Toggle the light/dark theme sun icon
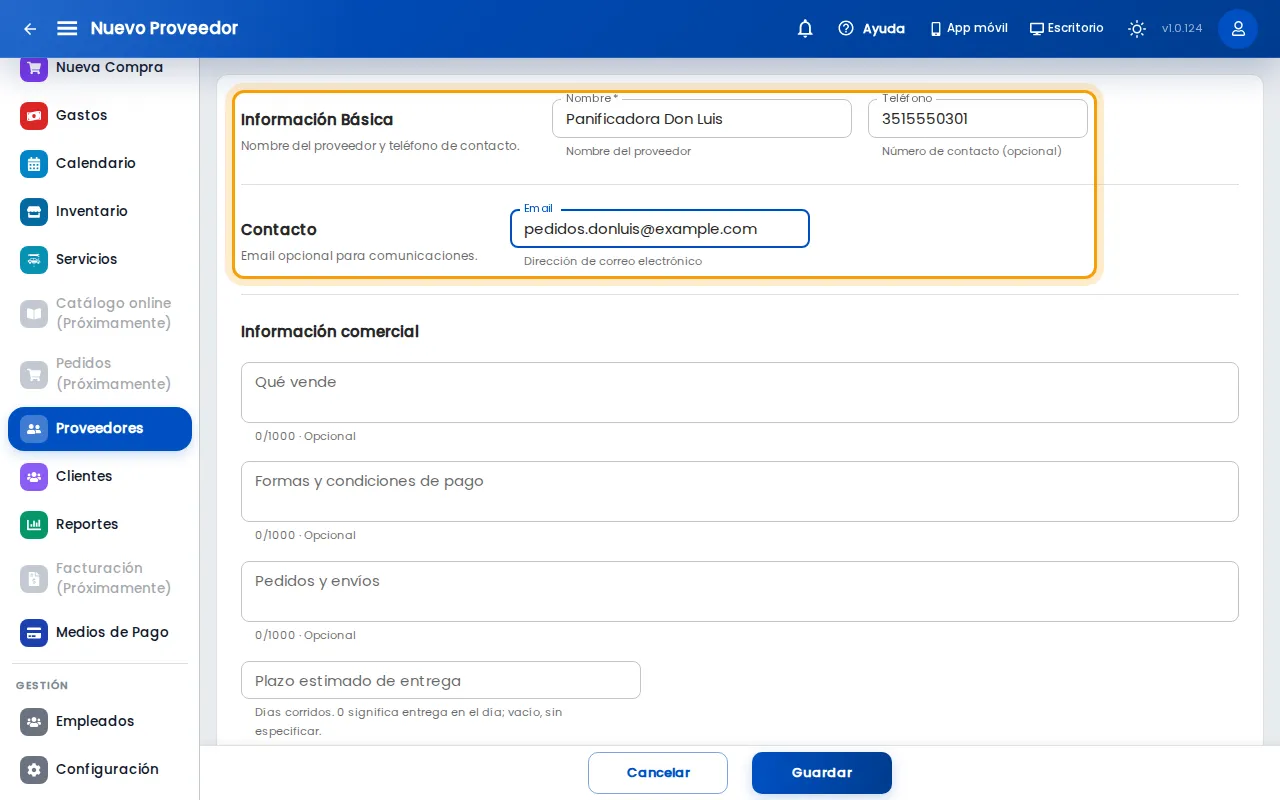The height and width of the screenshot is (800, 1280). tap(1137, 29)
